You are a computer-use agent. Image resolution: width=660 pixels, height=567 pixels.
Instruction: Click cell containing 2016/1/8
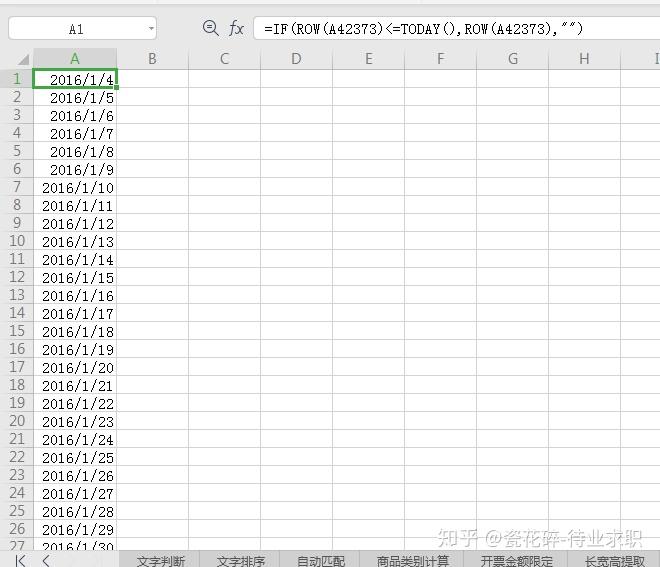(75, 151)
